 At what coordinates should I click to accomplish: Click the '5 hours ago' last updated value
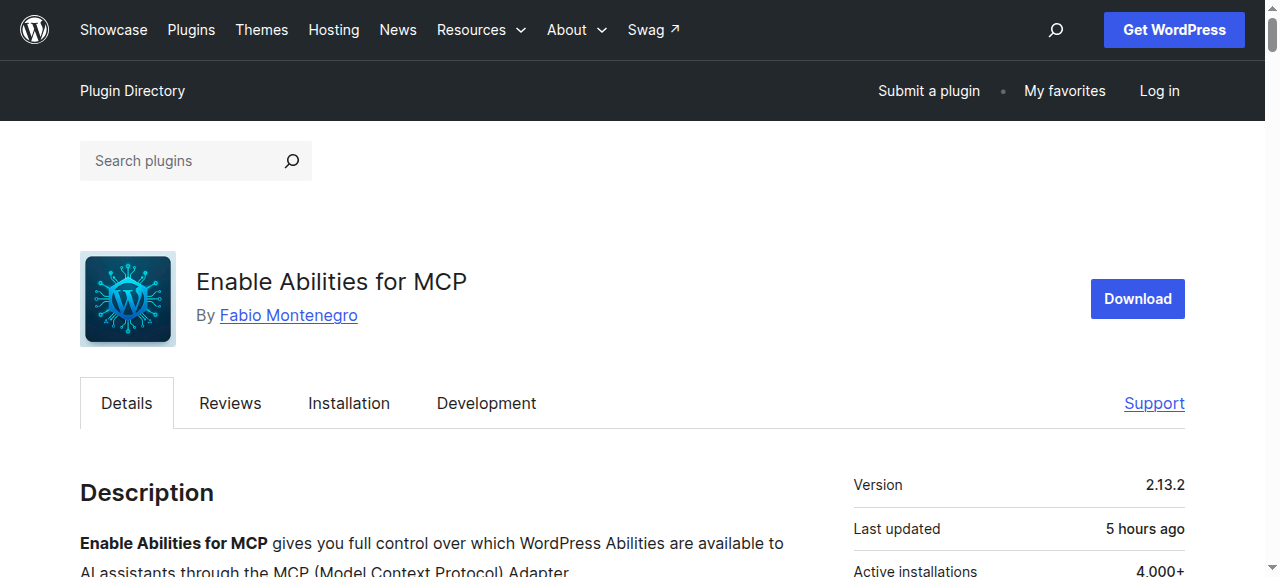pyautogui.click(x=1145, y=529)
